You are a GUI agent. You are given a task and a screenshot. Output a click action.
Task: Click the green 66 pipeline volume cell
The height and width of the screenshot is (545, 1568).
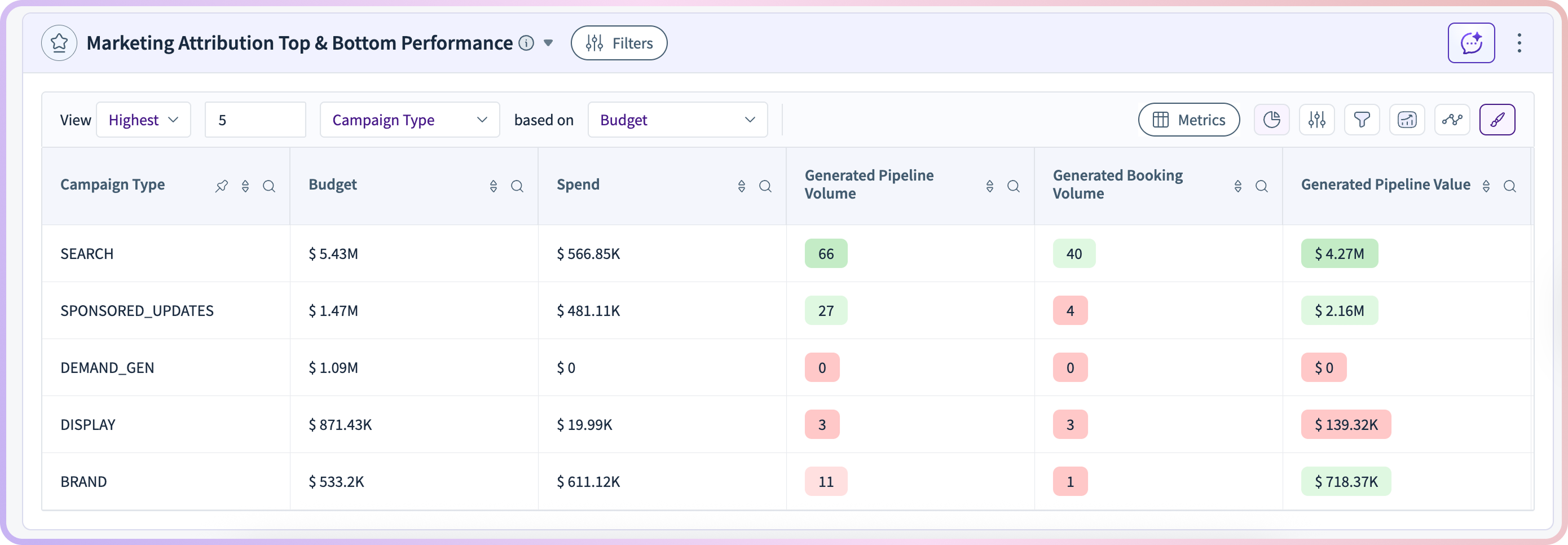[825, 254]
